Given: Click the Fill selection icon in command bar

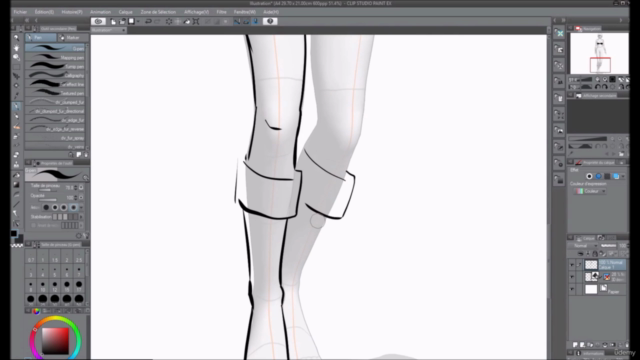Looking at the screenshot, I should coord(187,21).
